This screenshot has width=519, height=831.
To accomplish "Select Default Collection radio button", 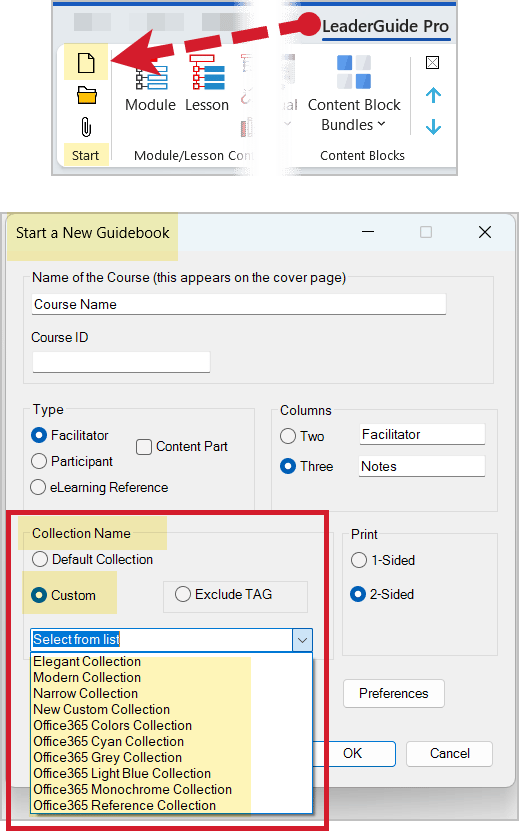I will pos(40,559).
